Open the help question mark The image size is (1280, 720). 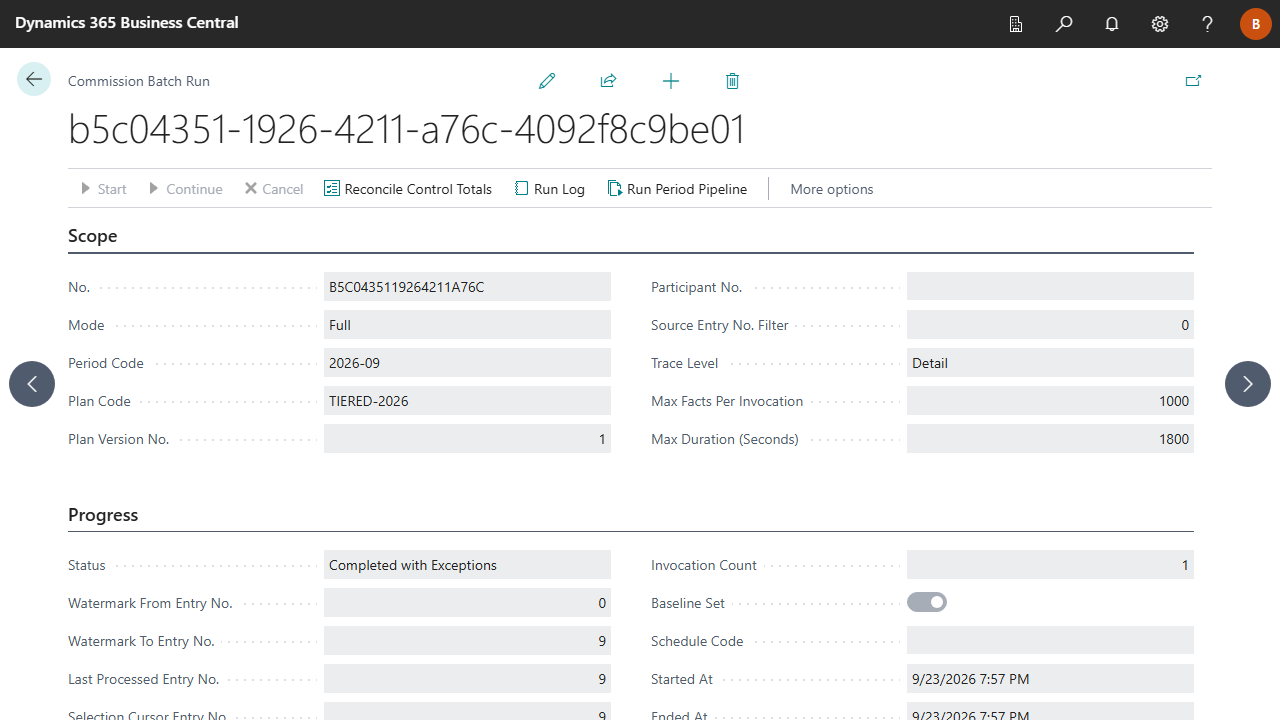click(x=1208, y=24)
